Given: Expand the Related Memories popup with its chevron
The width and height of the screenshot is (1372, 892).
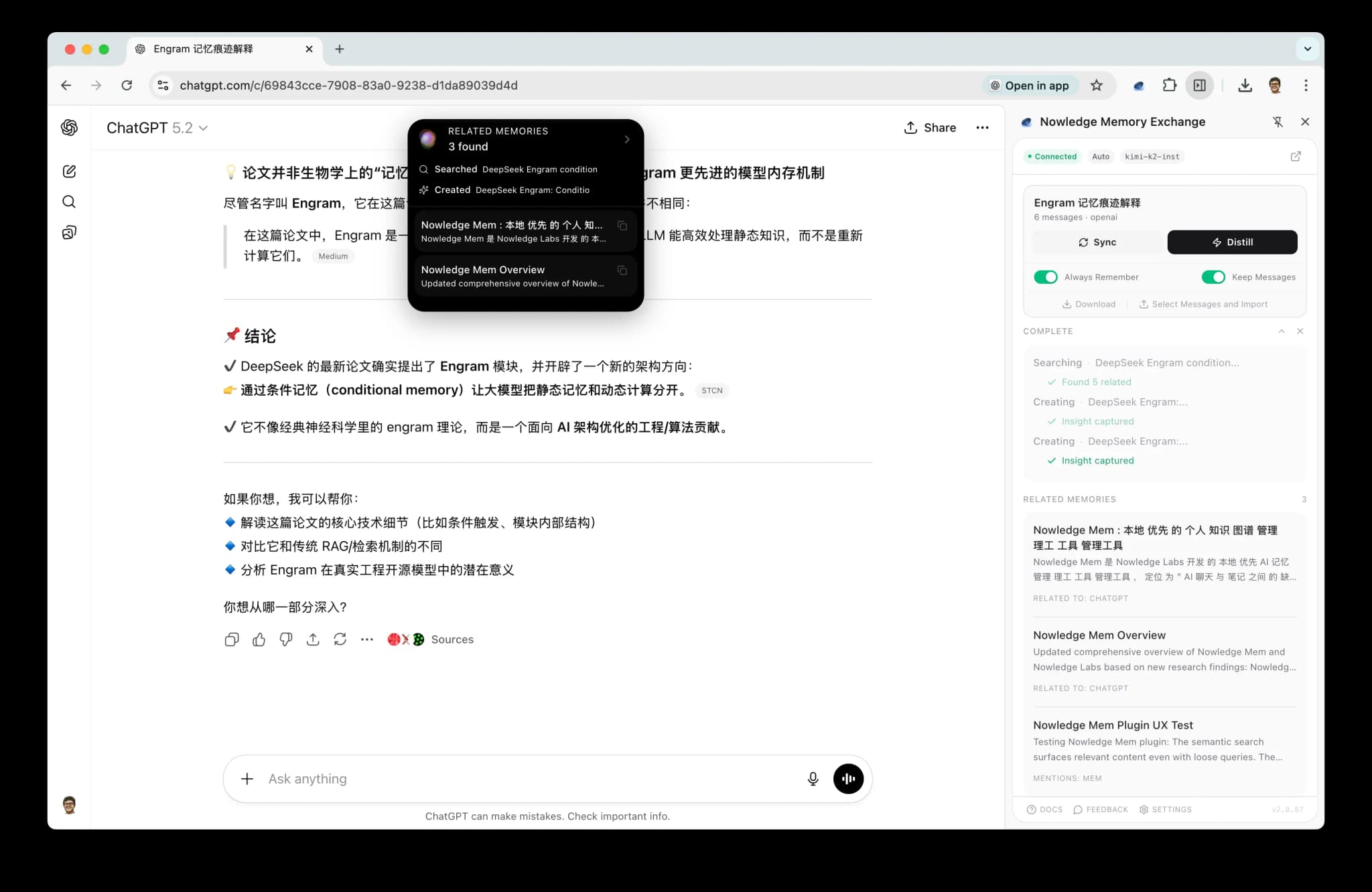Looking at the screenshot, I should point(627,139).
